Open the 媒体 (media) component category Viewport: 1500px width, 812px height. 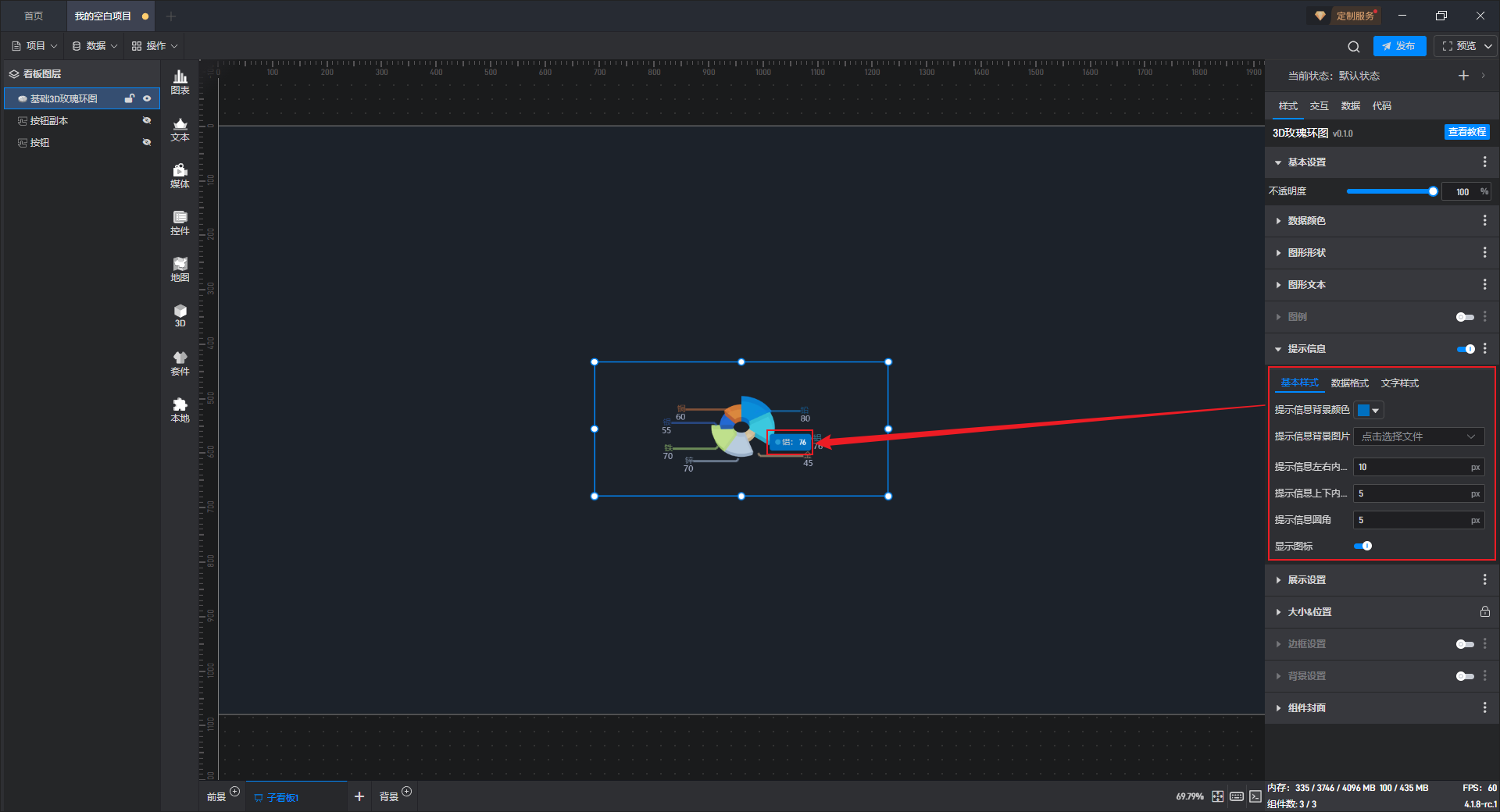click(x=180, y=176)
